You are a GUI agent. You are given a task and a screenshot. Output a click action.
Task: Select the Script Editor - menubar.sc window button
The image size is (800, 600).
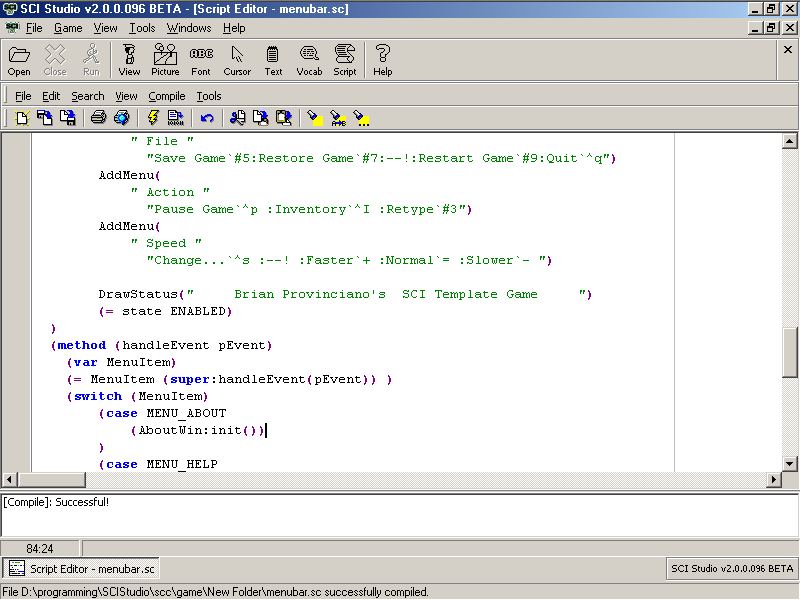click(x=78, y=569)
